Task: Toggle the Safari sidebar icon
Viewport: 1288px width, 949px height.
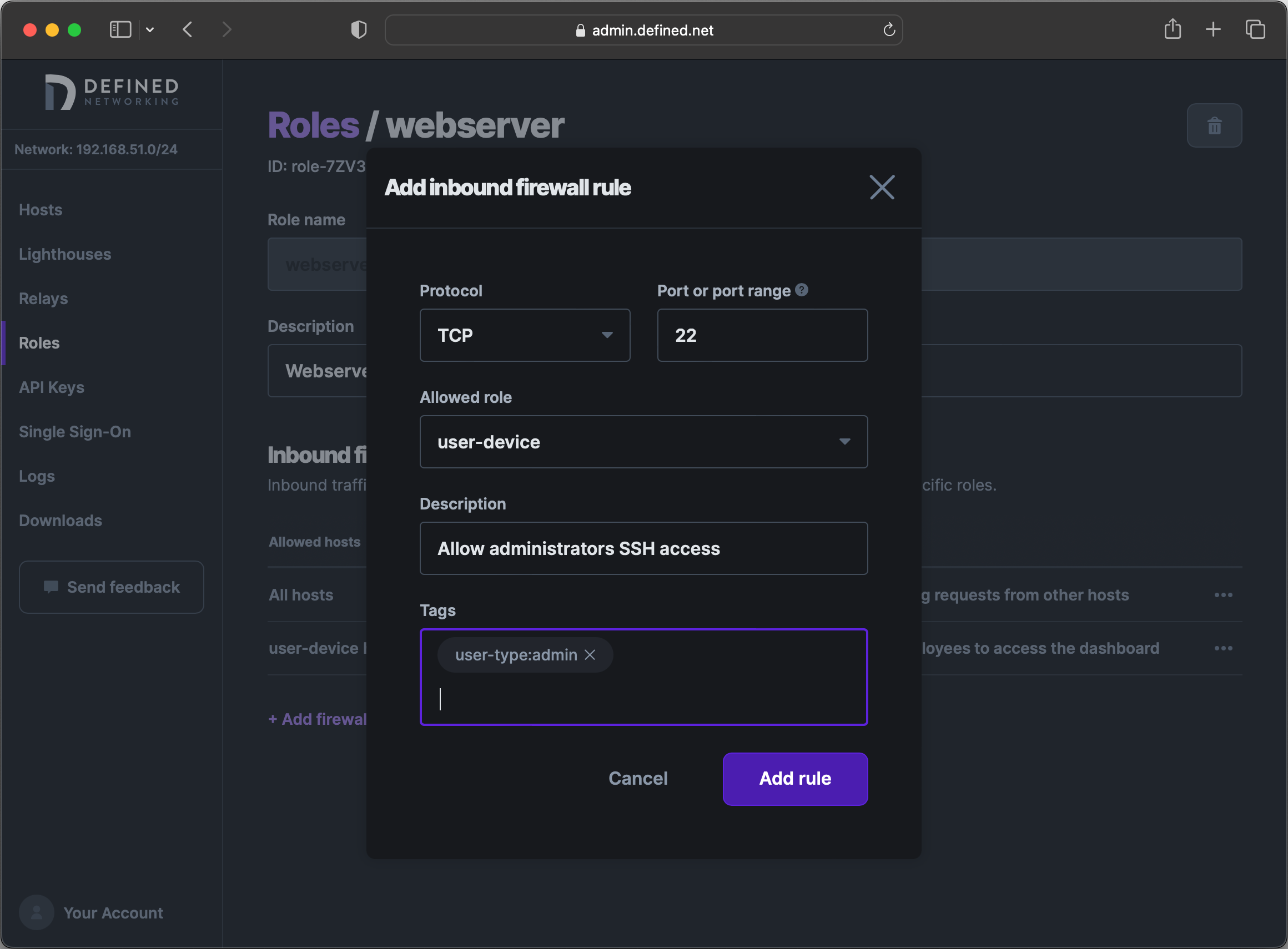Action: tap(120, 29)
